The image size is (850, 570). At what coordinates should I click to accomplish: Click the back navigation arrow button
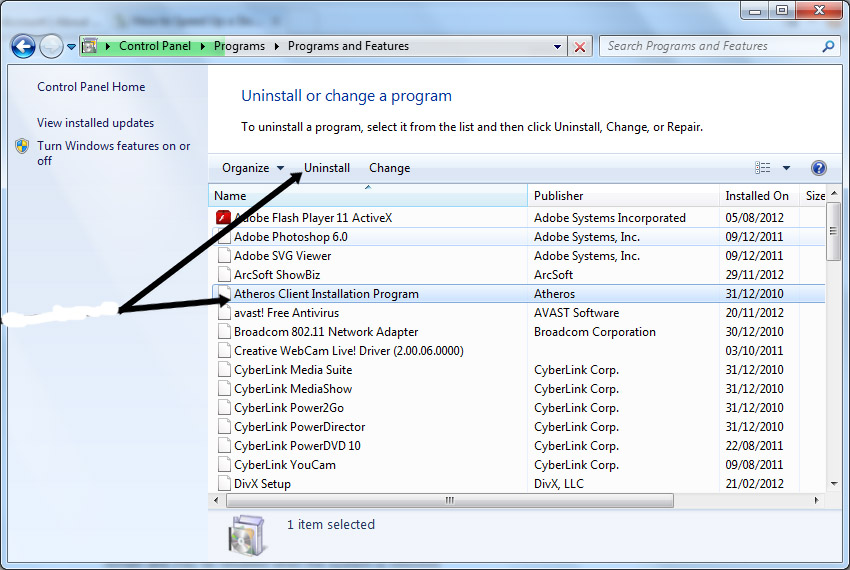24,46
